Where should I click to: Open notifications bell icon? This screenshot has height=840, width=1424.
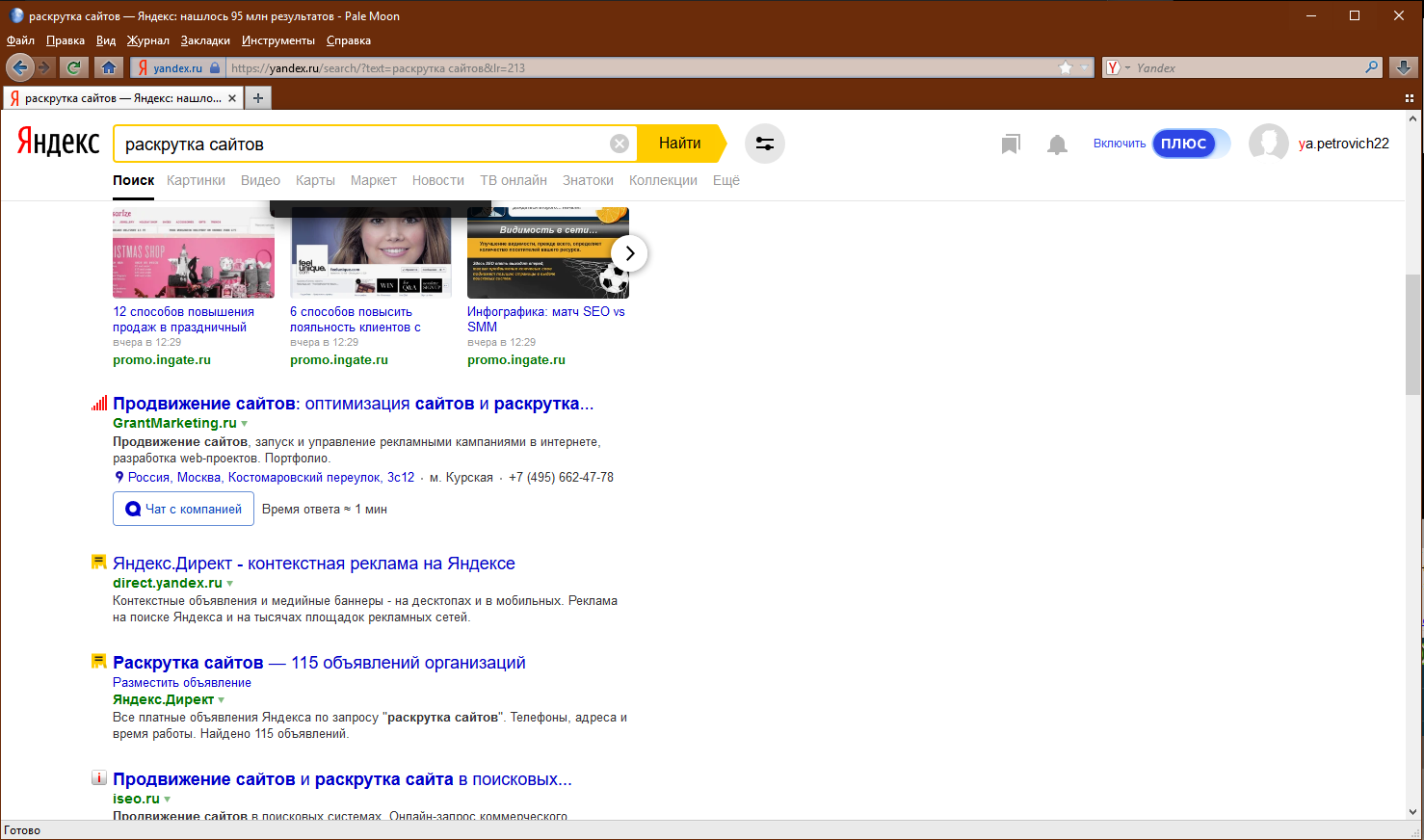pyautogui.click(x=1057, y=144)
